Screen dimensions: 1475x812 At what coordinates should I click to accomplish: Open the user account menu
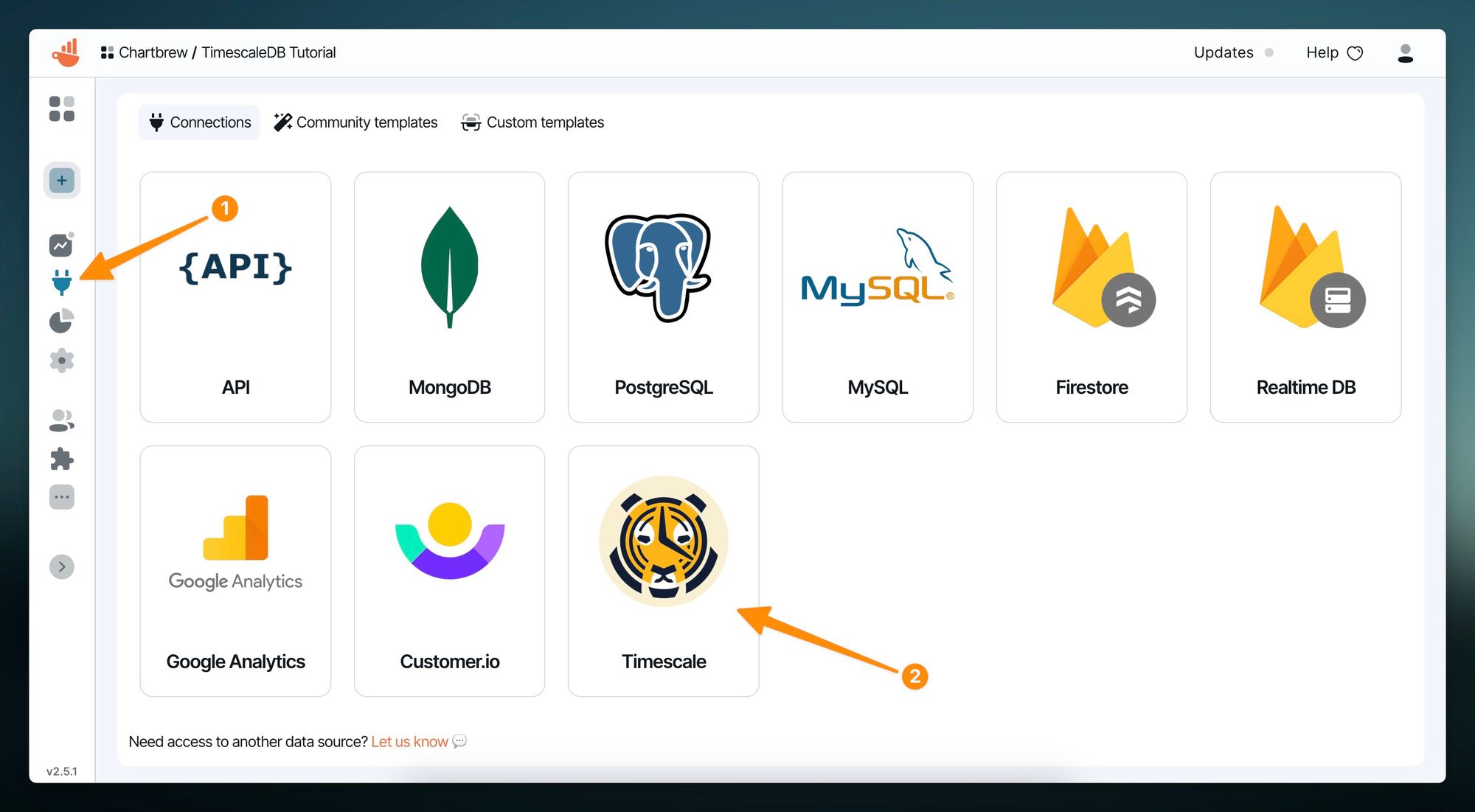pos(1405,53)
